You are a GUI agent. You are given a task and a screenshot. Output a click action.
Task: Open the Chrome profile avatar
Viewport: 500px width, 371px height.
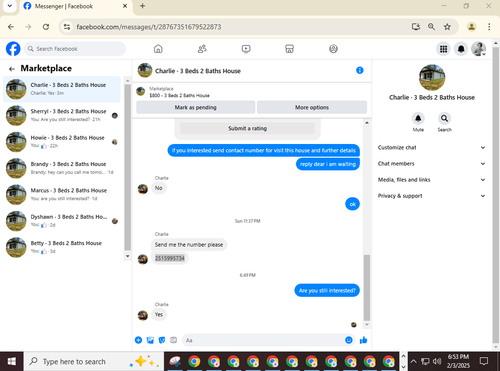(x=471, y=27)
